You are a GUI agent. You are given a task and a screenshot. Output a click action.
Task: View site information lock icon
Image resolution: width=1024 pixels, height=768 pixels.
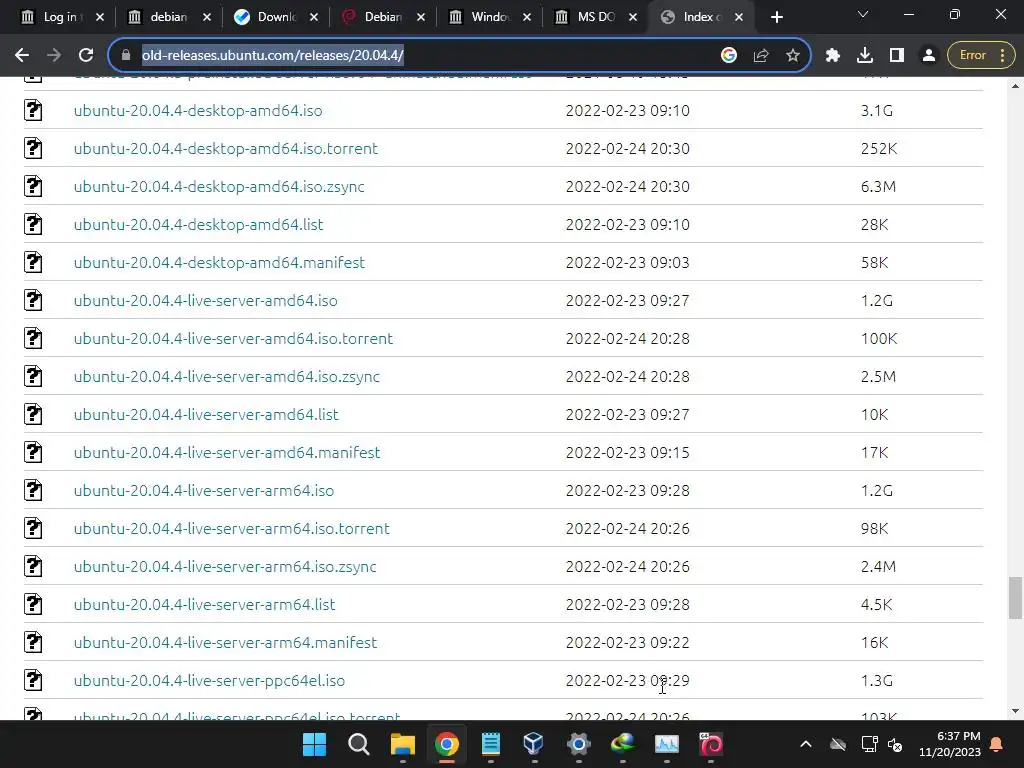click(x=126, y=56)
